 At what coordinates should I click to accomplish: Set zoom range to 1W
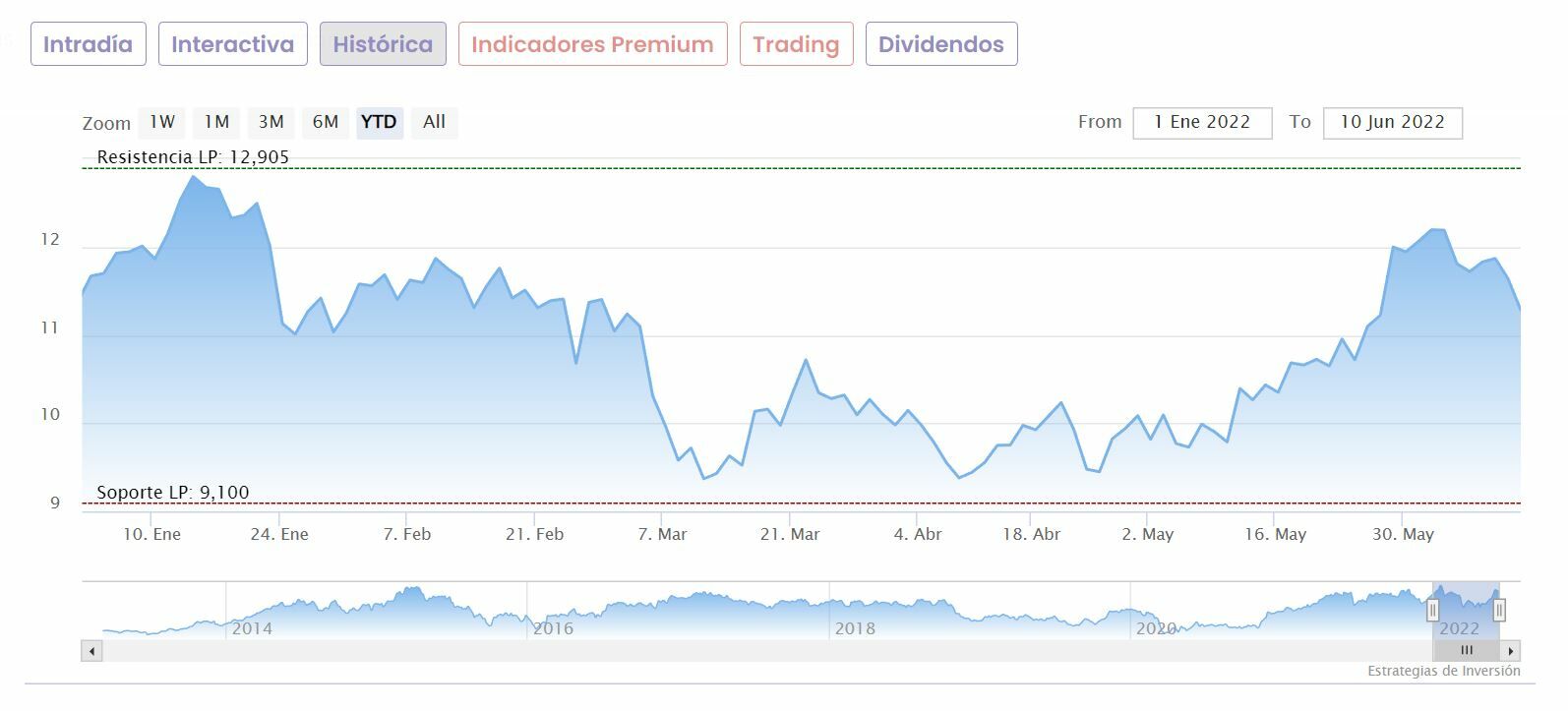point(162,122)
